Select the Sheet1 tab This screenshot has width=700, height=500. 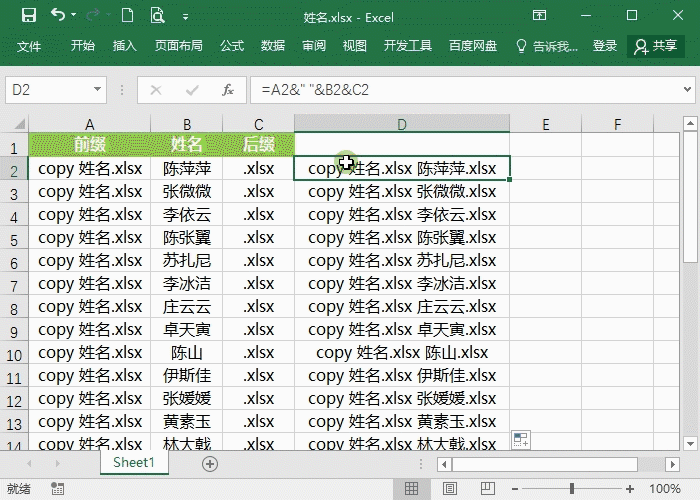click(x=134, y=462)
